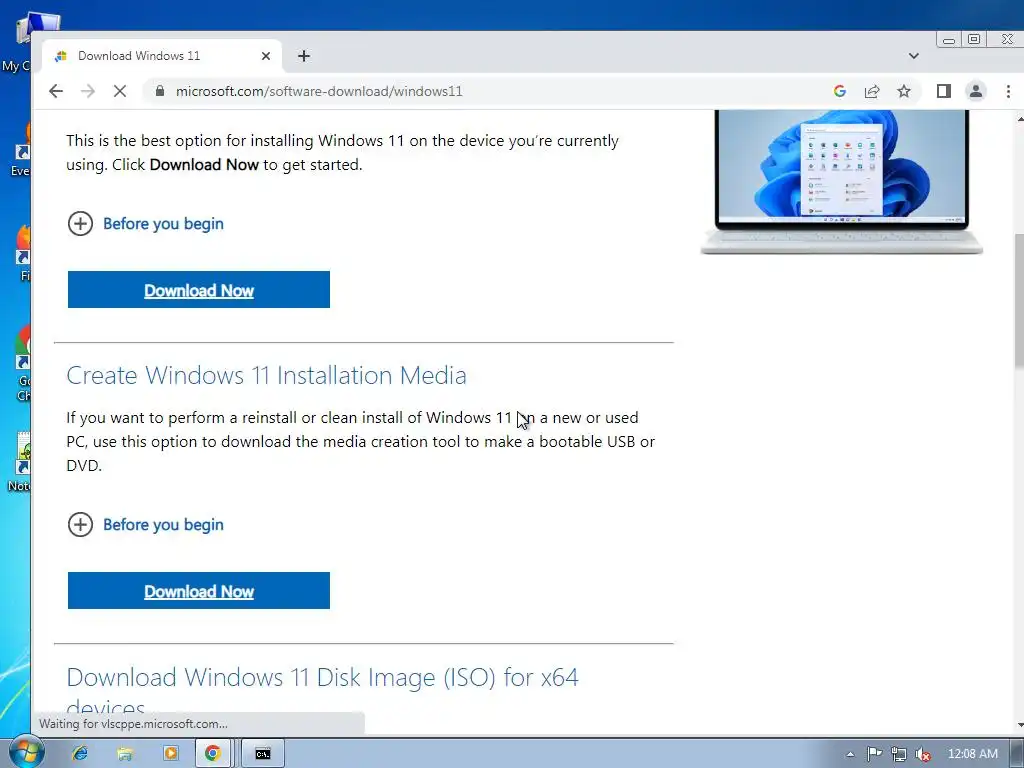
Task: Show hidden system tray icons
Action: coord(850,754)
